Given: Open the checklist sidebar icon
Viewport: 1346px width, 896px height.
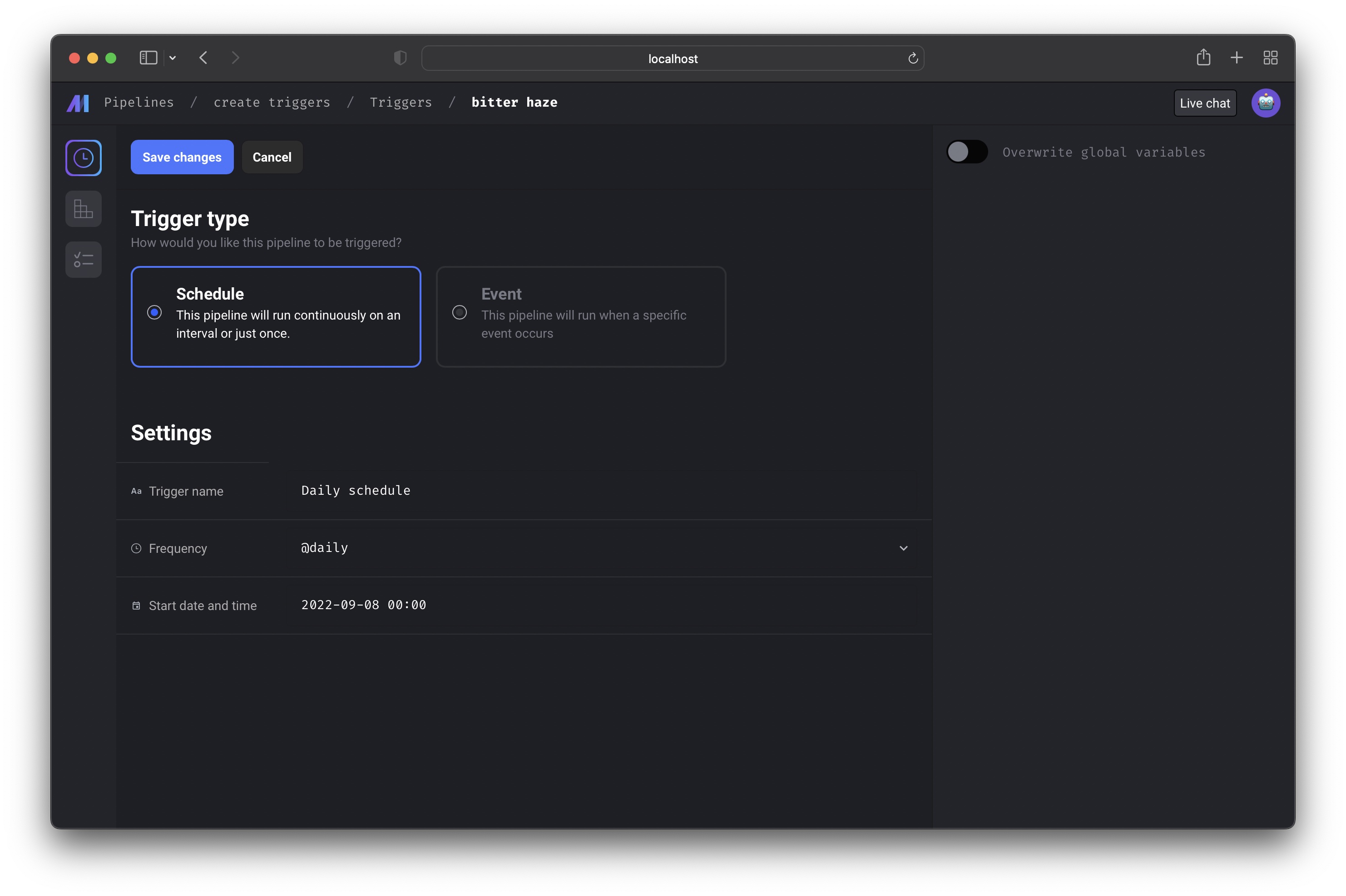Looking at the screenshot, I should (x=84, y=260).
